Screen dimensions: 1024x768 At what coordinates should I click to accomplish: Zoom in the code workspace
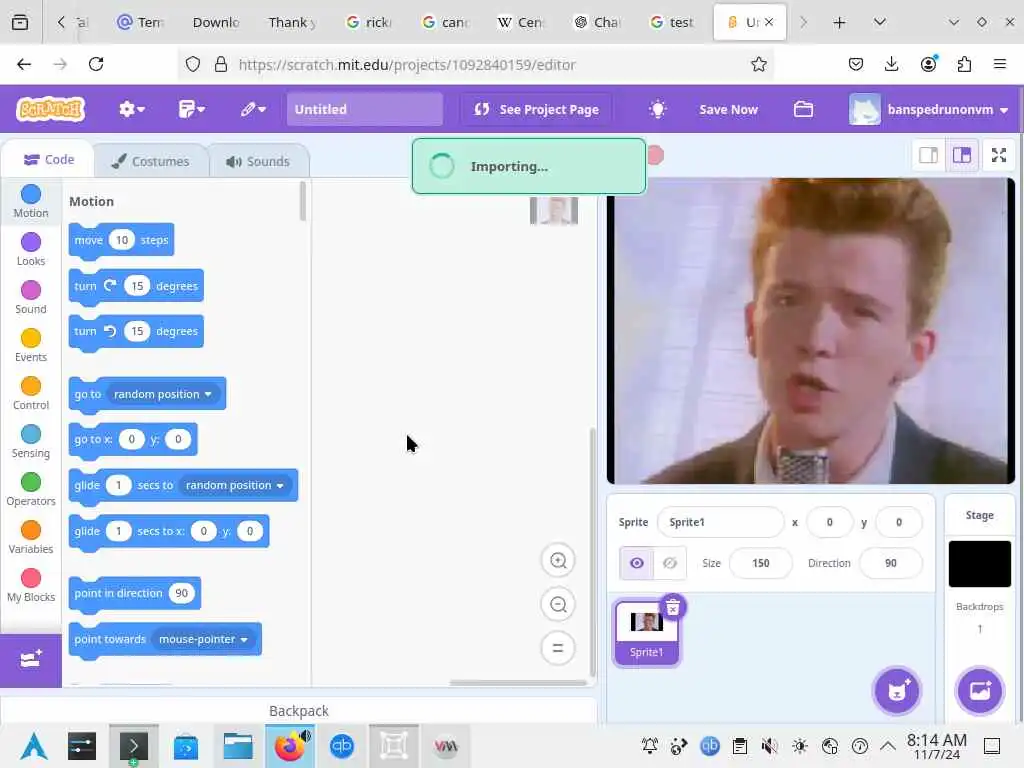tap(558, 560)
